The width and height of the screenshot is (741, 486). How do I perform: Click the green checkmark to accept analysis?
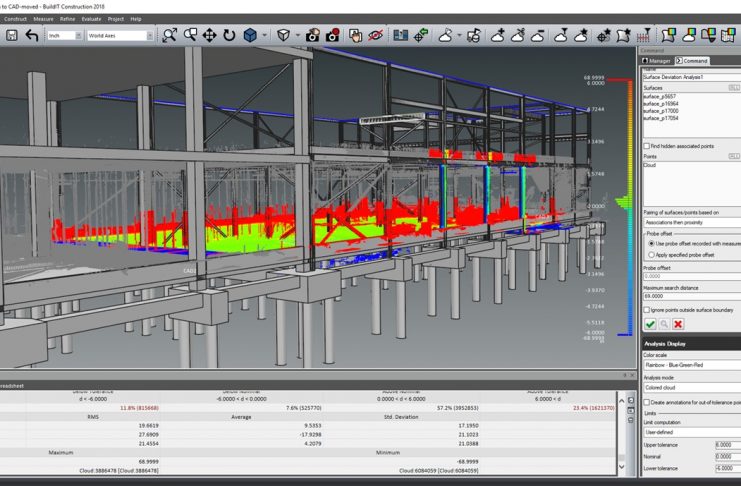click(x=650, y=324)
